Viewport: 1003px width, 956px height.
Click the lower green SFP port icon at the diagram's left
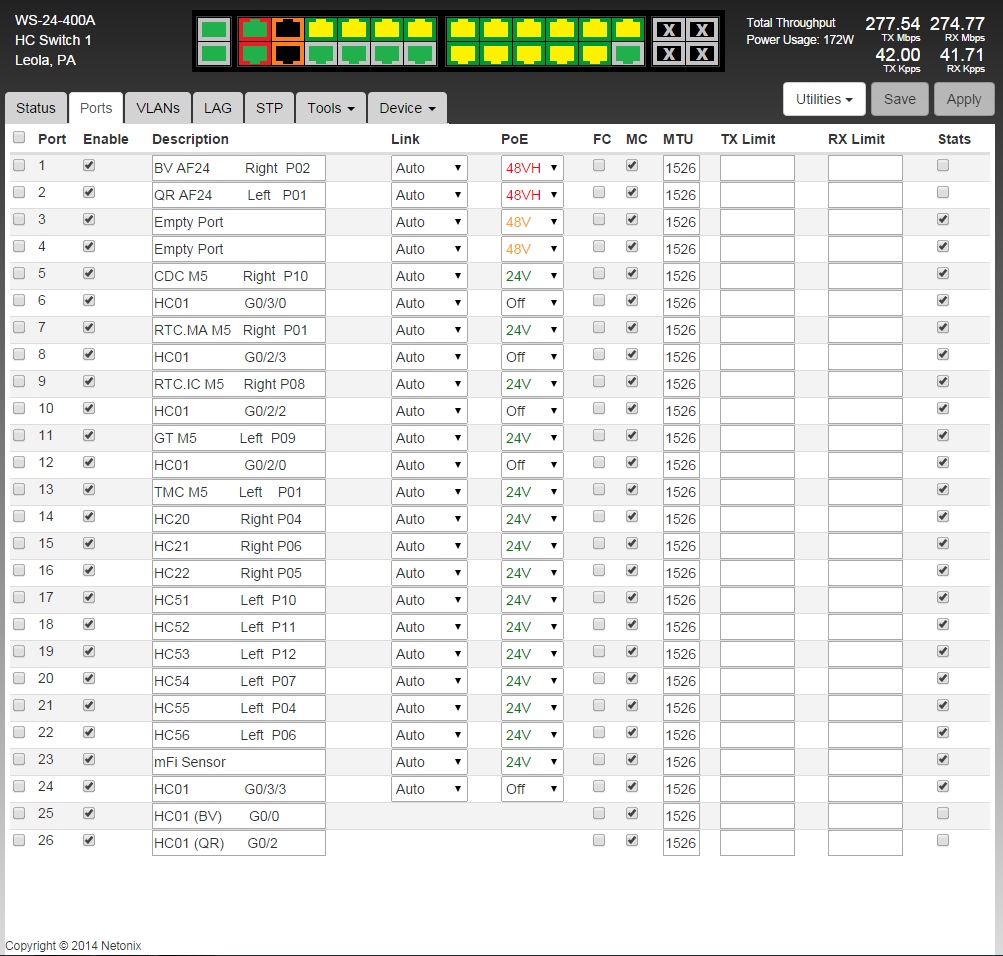point(214,54)
